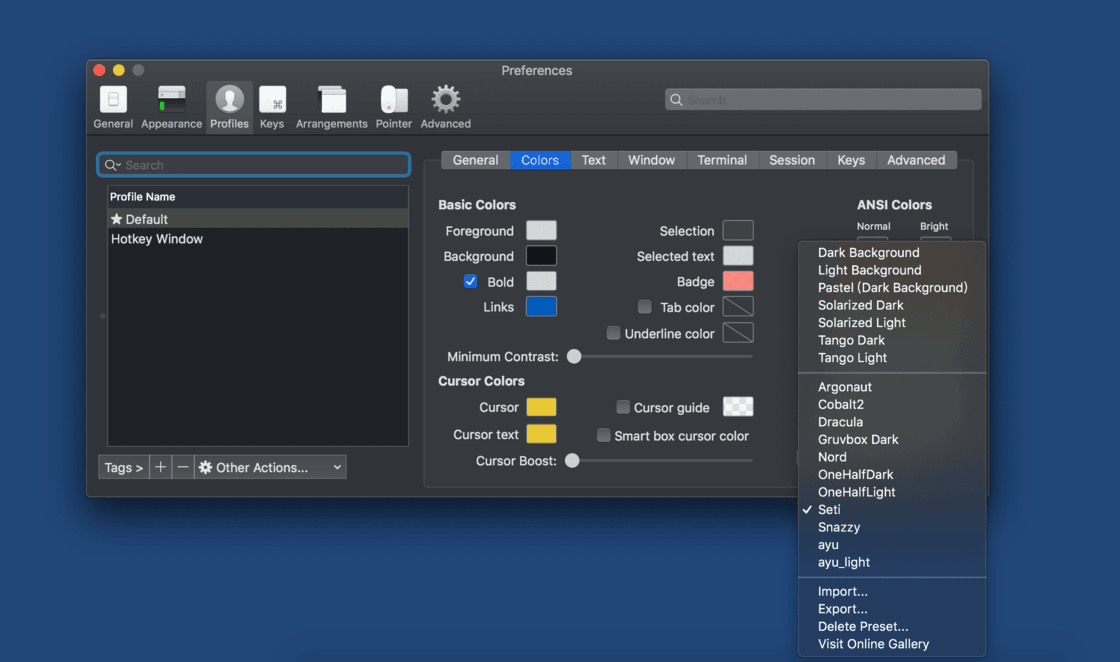Switch to the Window tab
This screenshot has width=1120, height=662.
(x=651, y=160)
